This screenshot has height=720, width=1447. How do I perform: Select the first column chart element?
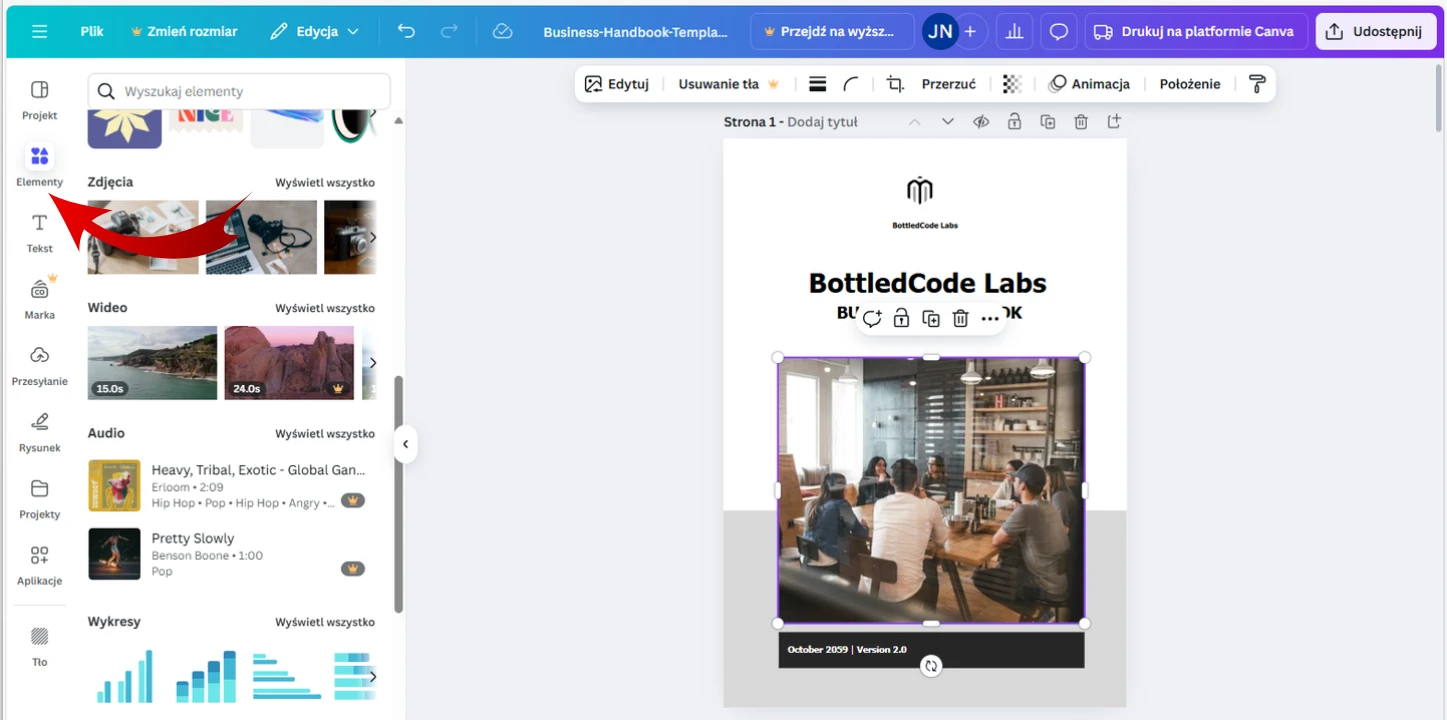coord(125,677)
